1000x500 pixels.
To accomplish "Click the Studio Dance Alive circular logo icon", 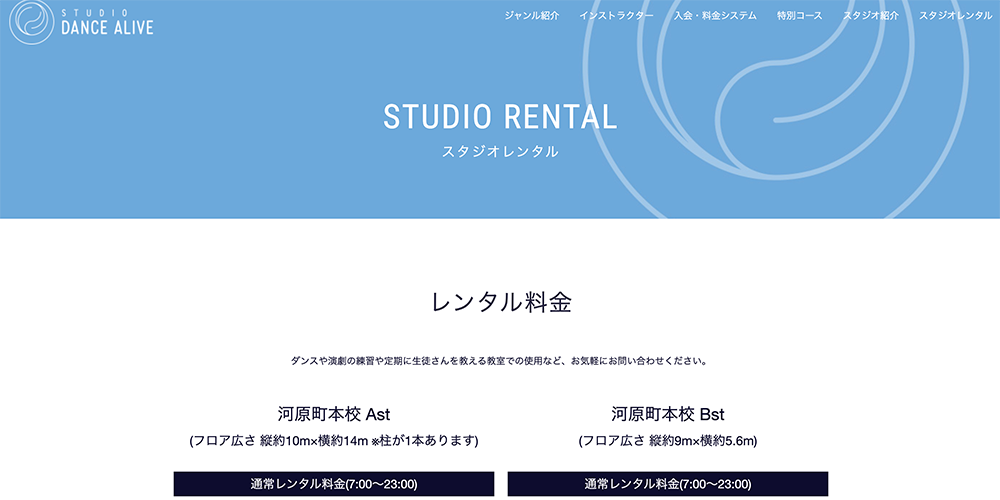I will [31, 22].
